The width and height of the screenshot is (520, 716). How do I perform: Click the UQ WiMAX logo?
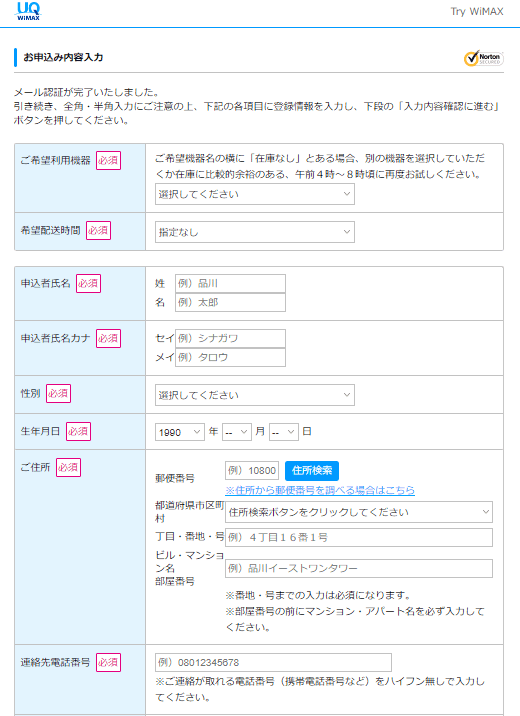click(28, 11)
